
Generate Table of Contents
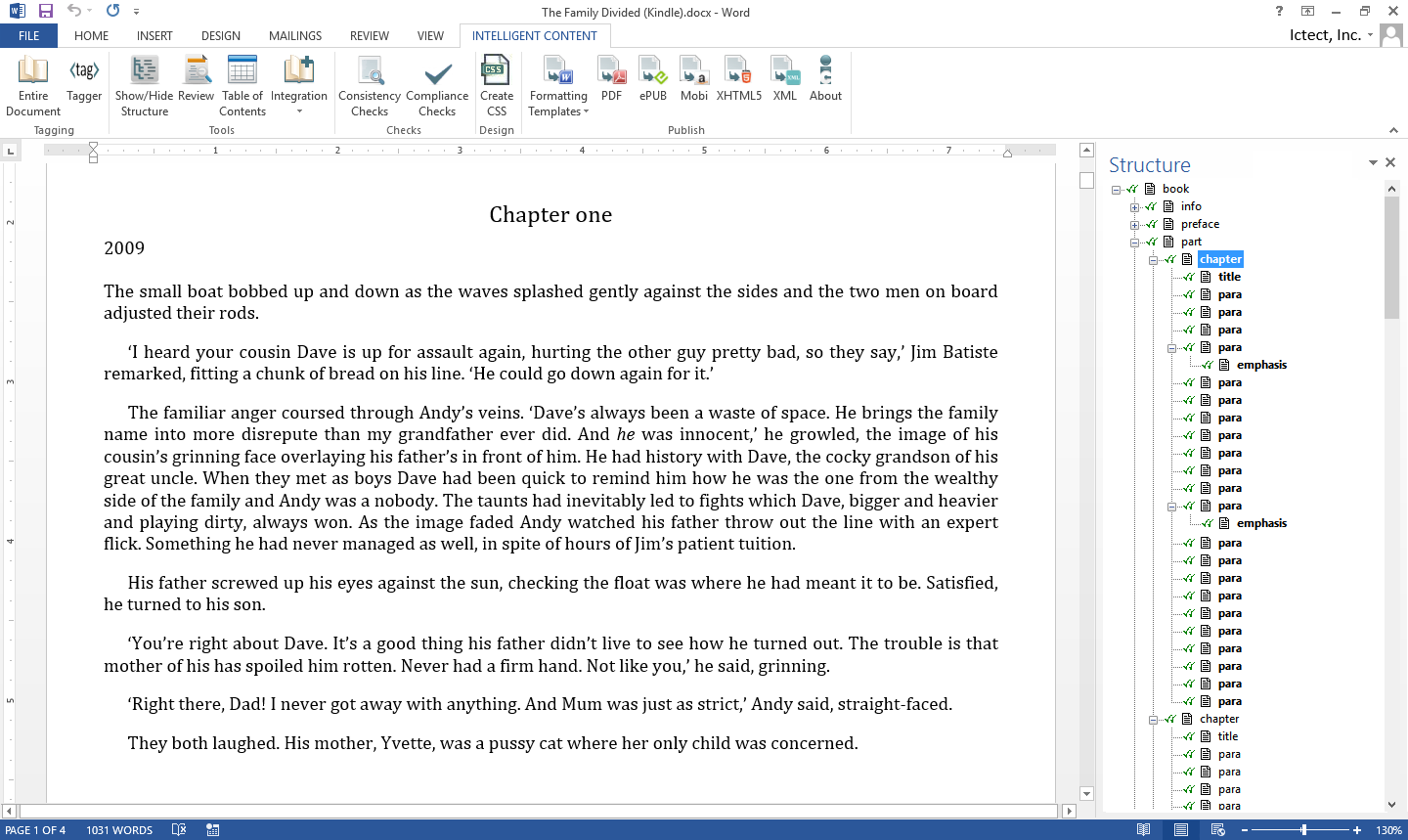pyautogui.click(x=242, y=86)
